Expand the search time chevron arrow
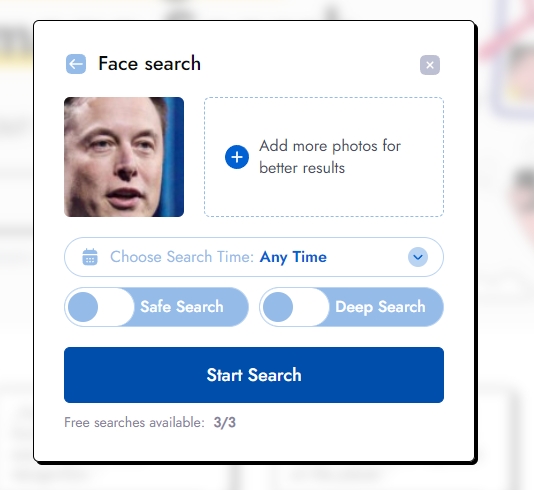534x490 pixels. 418,257
